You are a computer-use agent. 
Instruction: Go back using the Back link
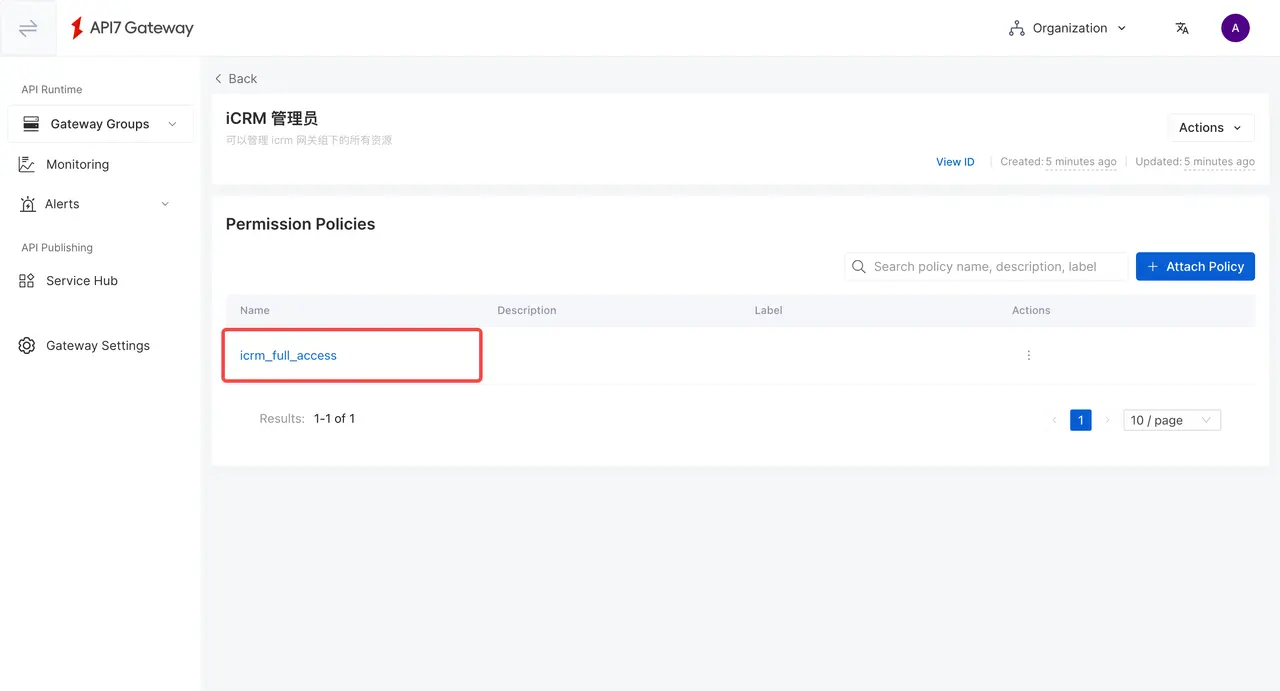pyautogui.click(x=236, y=79)
